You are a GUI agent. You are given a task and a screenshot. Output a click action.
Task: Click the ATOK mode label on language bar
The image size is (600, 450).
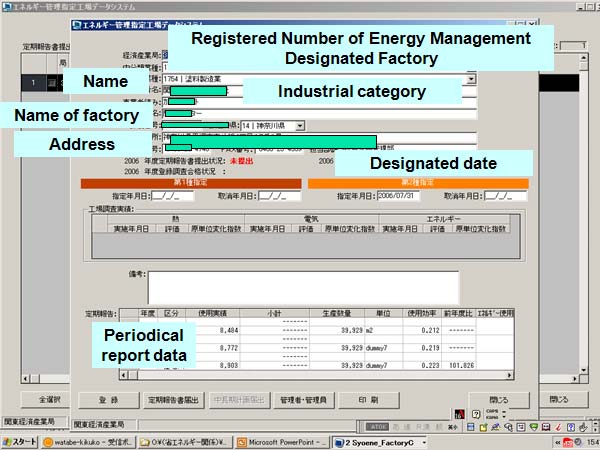tap(377, 427)
